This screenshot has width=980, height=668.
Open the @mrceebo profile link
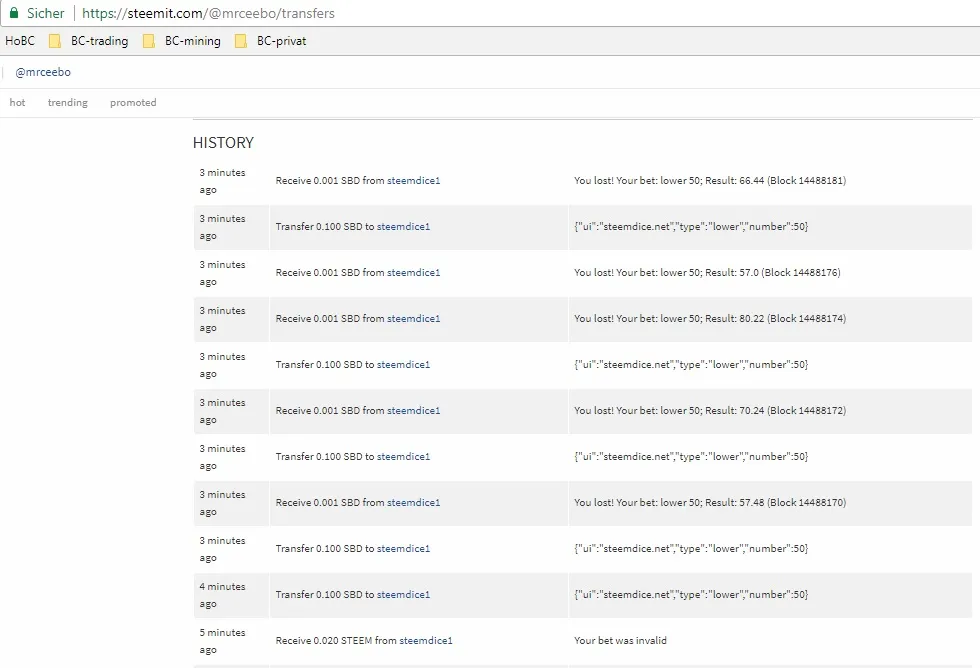42,72
